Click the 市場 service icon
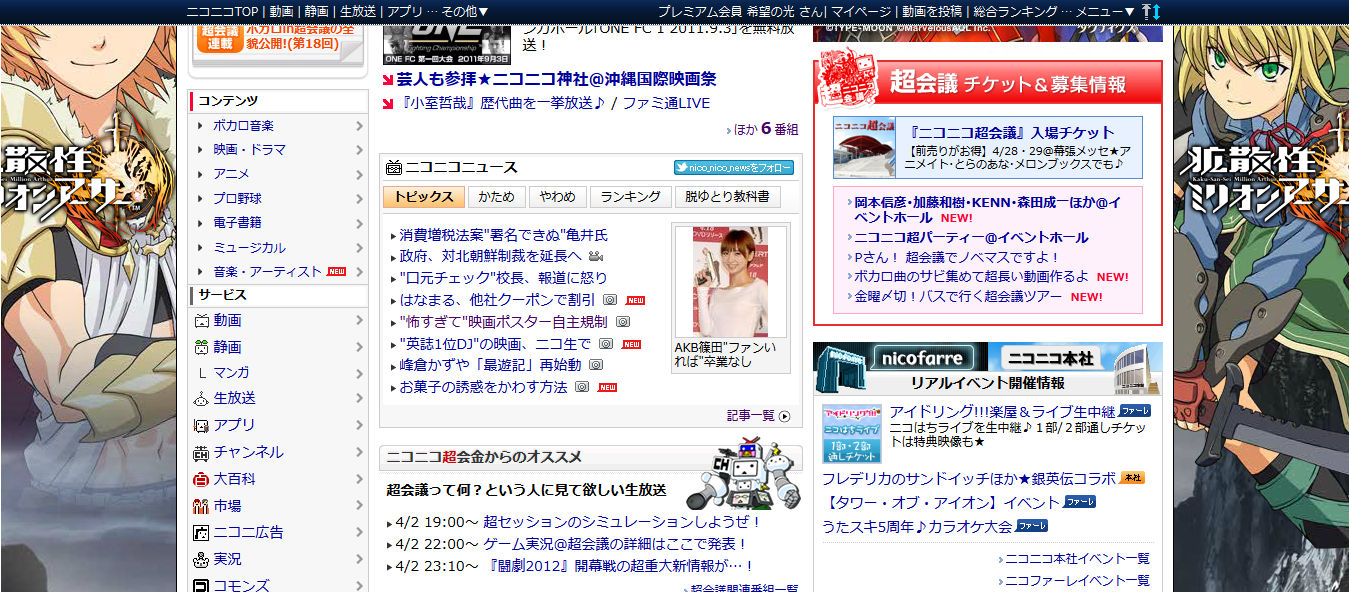The image size is (1349, 592). [x=201, y=506]
